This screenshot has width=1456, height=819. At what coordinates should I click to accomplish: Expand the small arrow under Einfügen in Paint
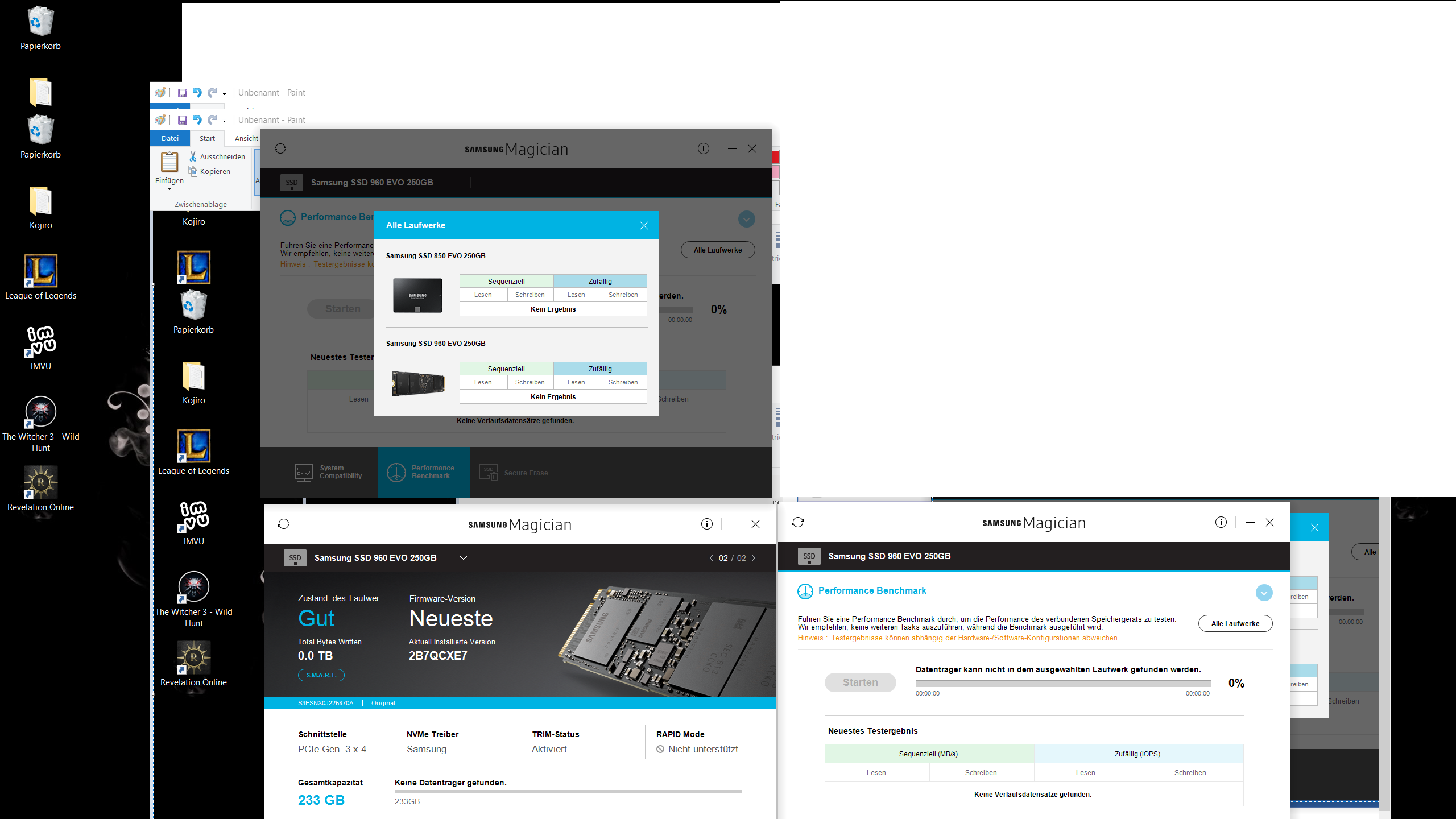pos(169,189)
